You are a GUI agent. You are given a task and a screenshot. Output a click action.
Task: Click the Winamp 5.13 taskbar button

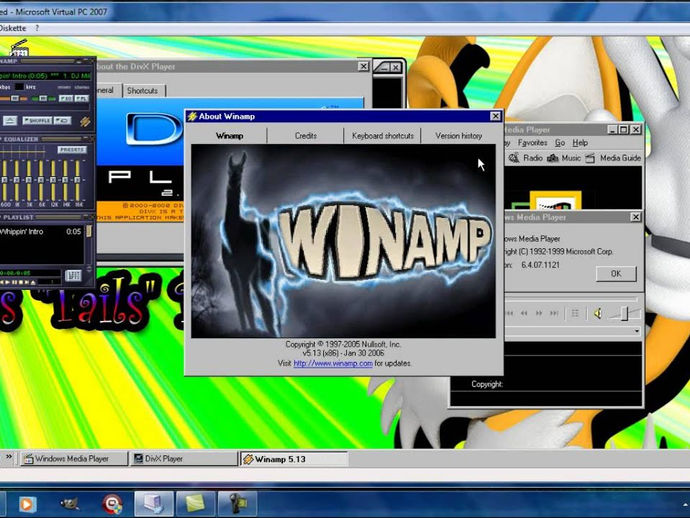click(x=294, y=459)
